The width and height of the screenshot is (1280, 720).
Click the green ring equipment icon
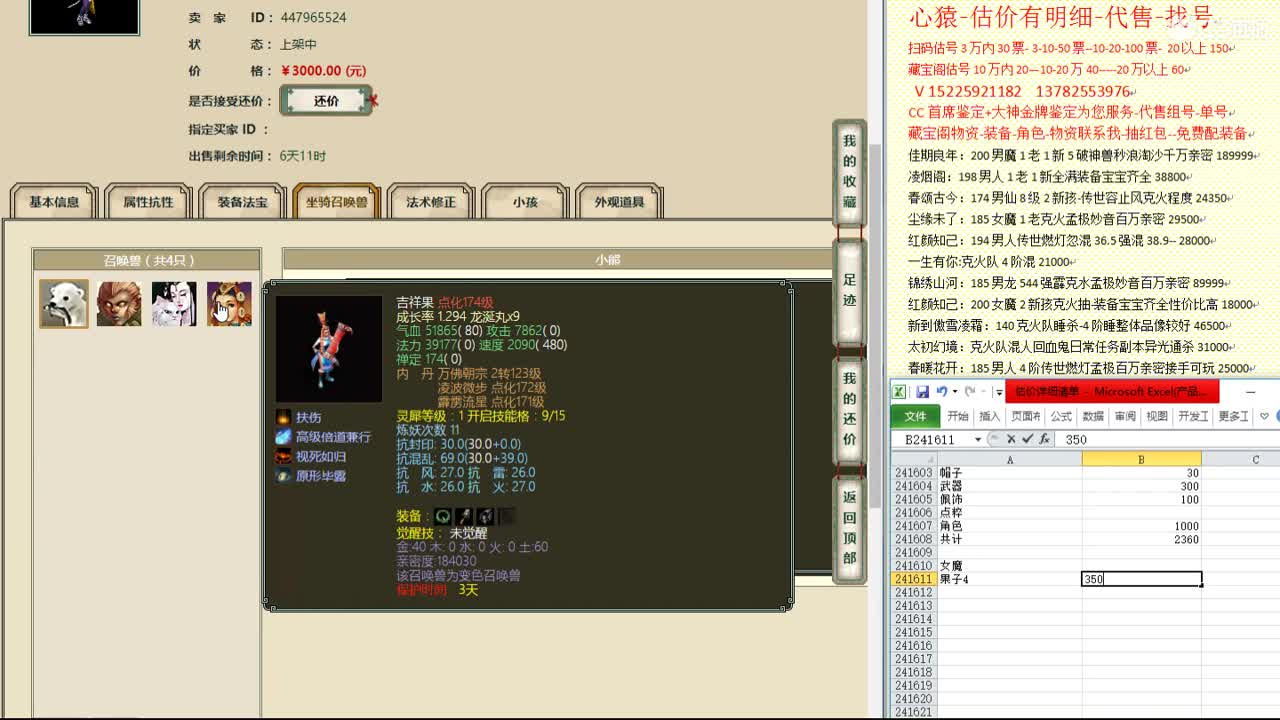[443, 516]
